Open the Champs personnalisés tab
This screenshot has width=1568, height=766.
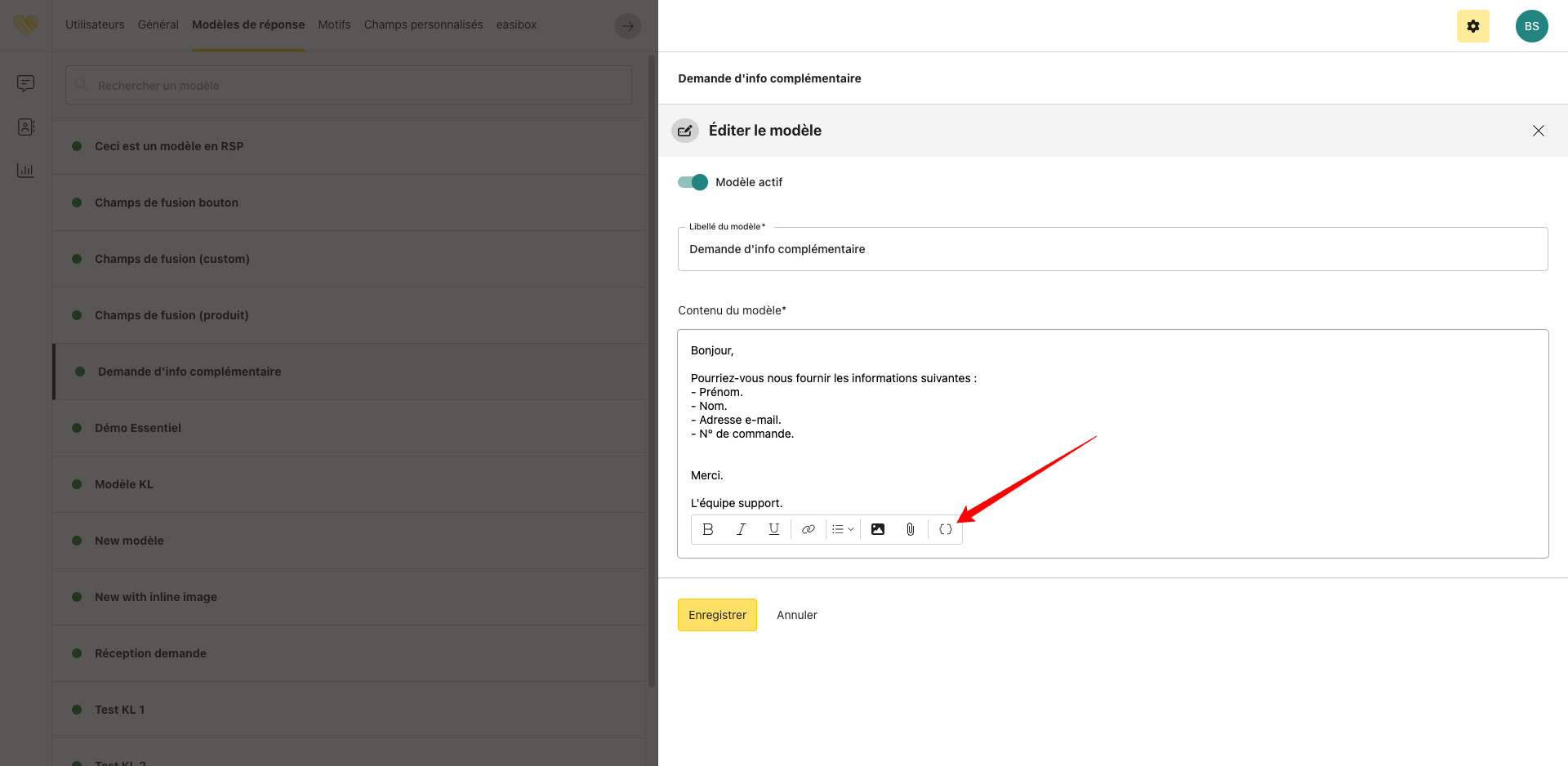pos(423,24)
